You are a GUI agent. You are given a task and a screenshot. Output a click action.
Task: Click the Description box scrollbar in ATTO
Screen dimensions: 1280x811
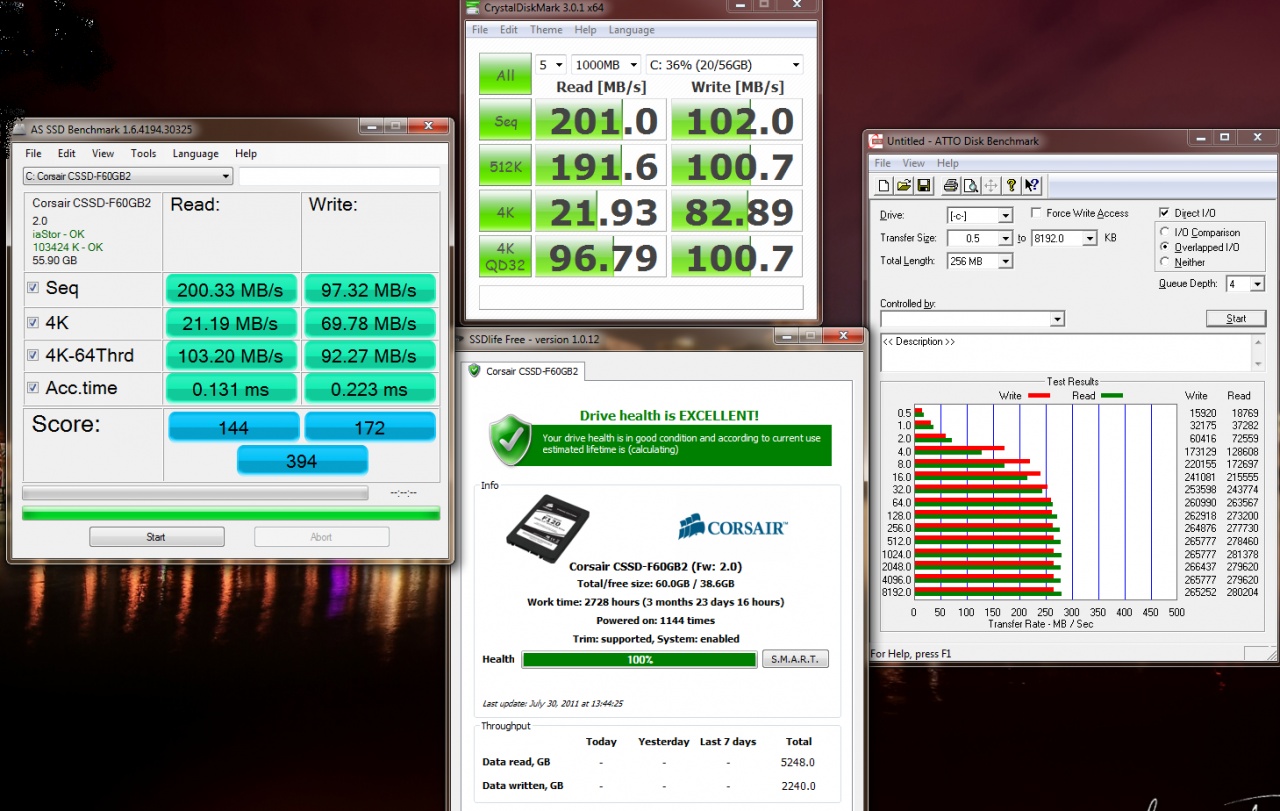click(x=1258, y=352)
